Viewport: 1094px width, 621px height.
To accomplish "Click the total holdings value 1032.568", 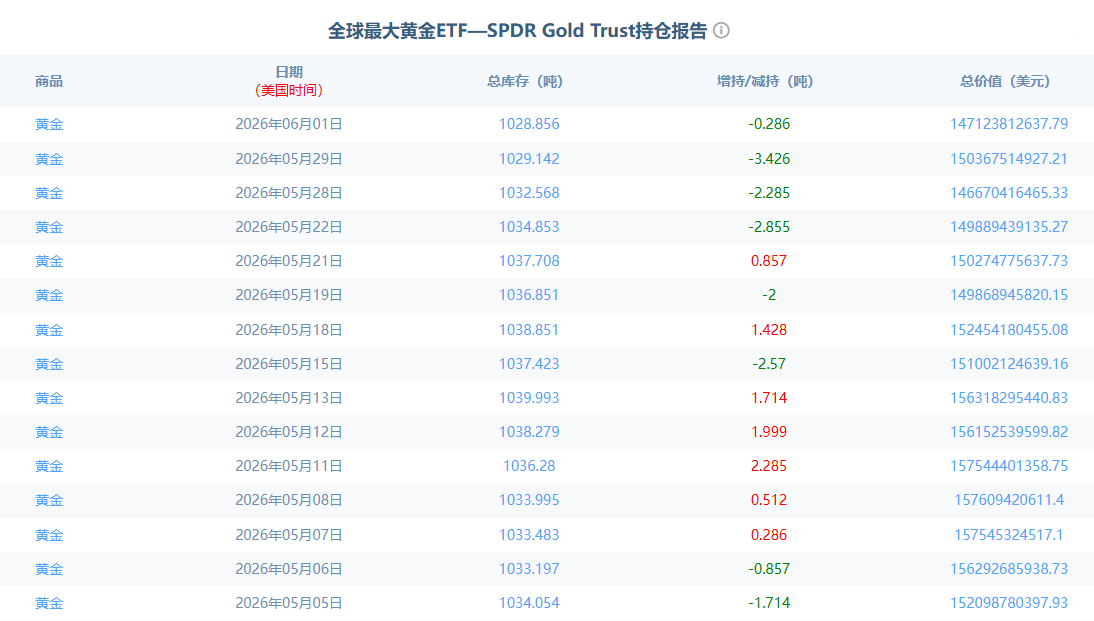I will pyautogui.click(x=529, y=193).
